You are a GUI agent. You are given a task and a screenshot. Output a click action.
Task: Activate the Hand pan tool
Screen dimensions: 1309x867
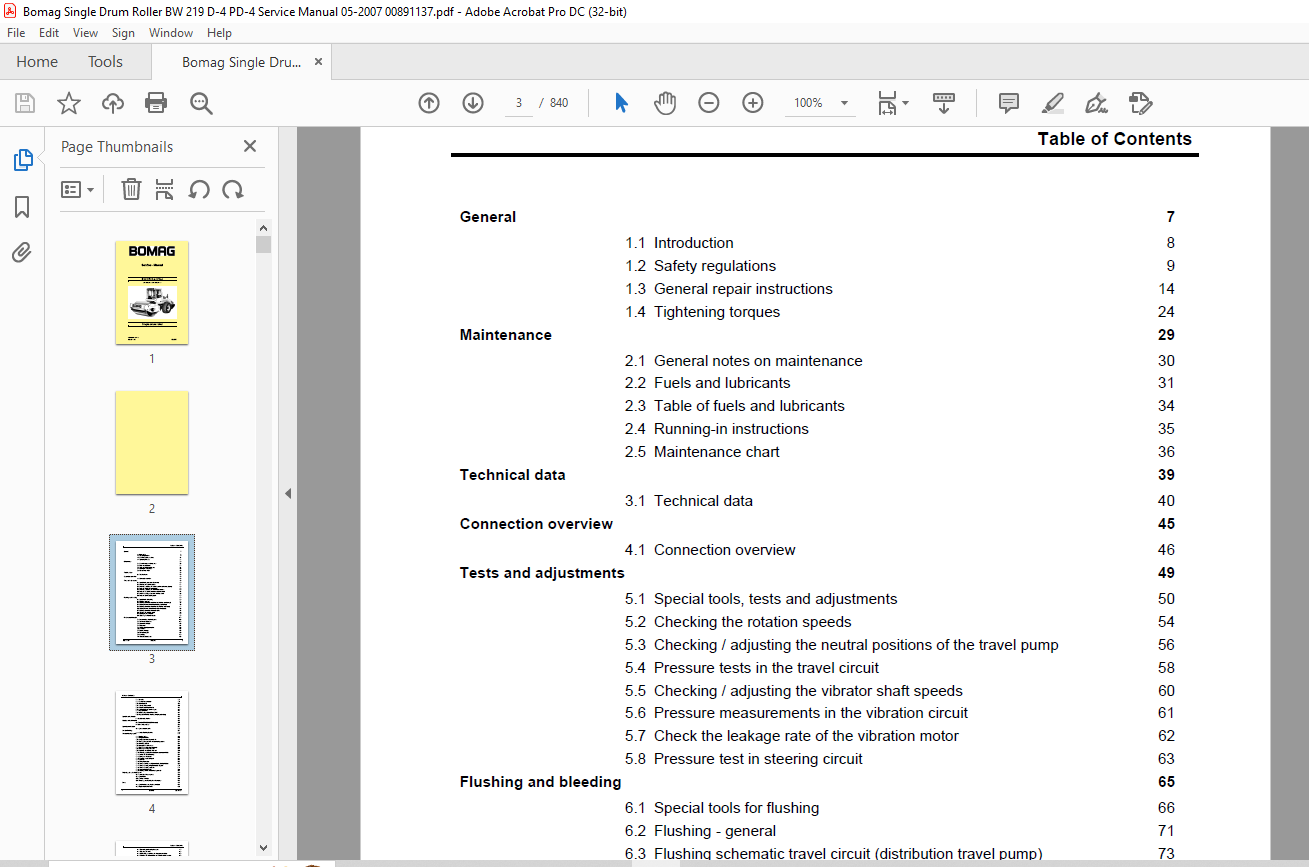665,103
